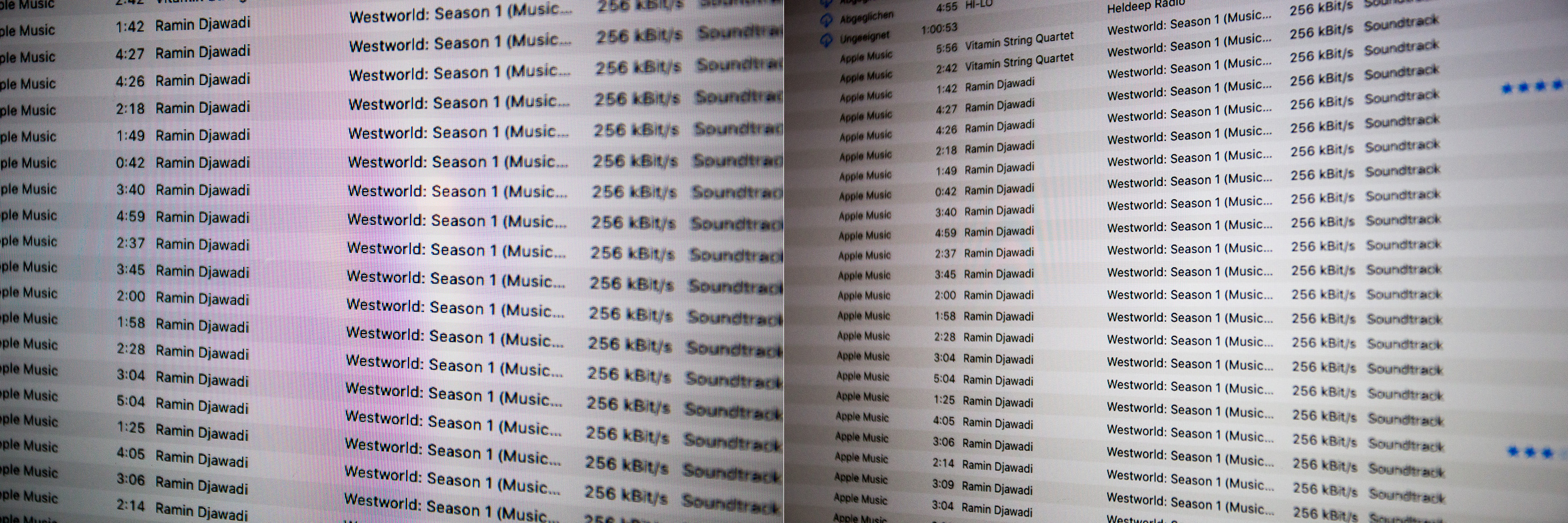This screenshot has height=523, width=1568.
Task: Click the 2:28 duration in the right photo
Action: point(944,337)
